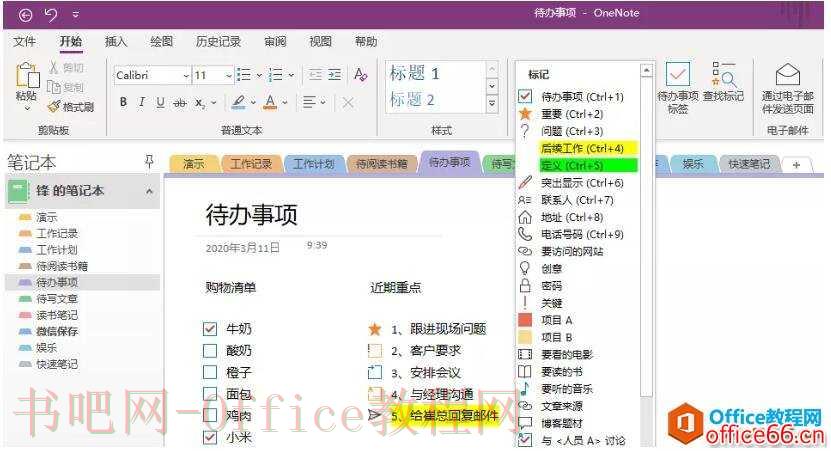Switch to the 绘图 ribbon tab
Viewport: 831px width, 451px height.
click(x=161, y=41)
